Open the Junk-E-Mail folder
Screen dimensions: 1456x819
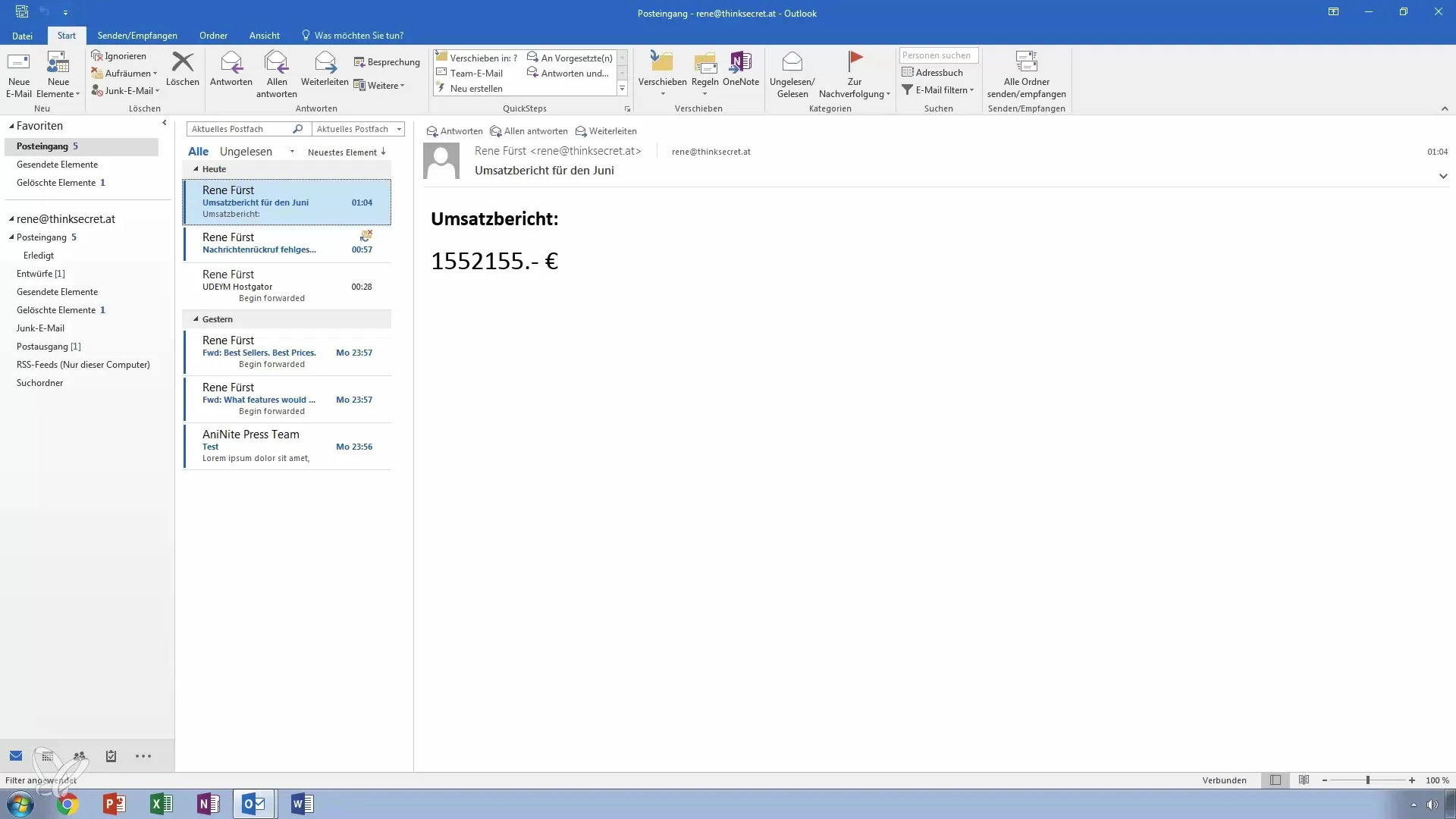(40, 328)
